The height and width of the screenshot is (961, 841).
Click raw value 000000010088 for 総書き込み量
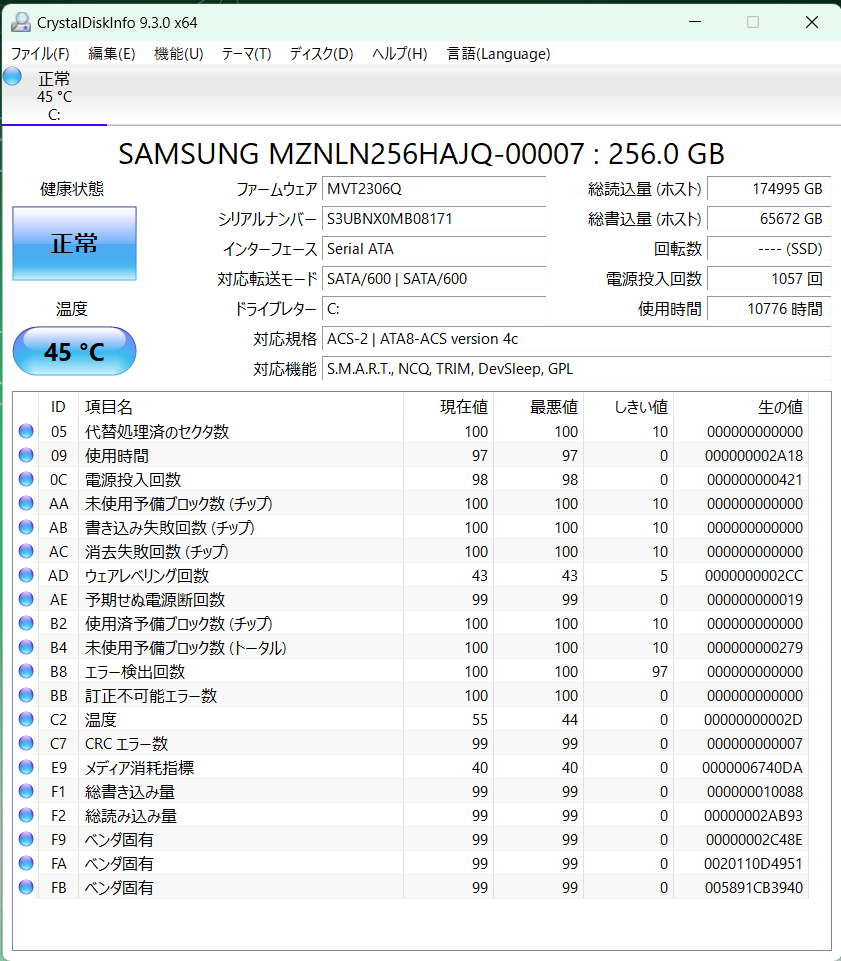(x=755, y=792)
